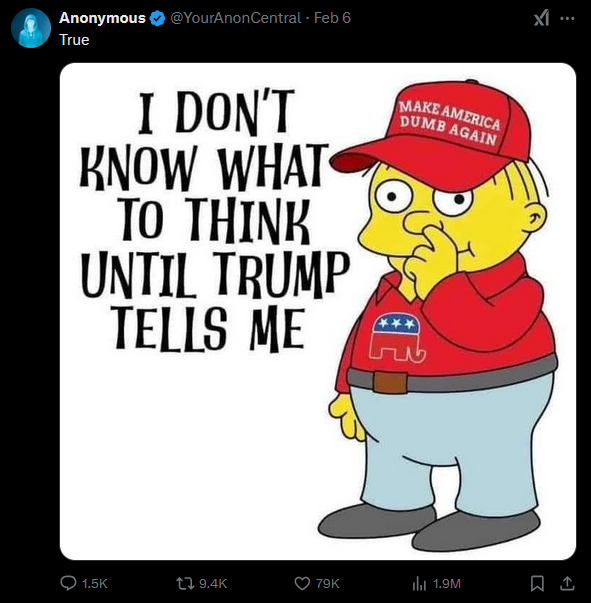Bookmark this post

537,583
